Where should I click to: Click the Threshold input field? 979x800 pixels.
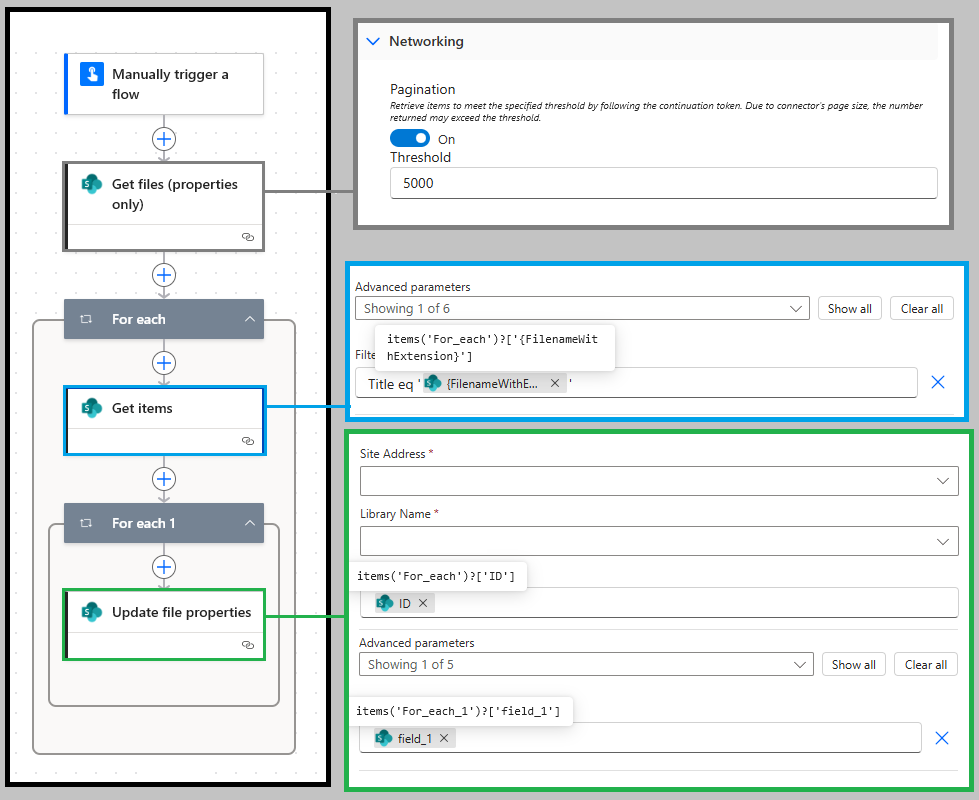pyautogui.click(x=663, y=183)
